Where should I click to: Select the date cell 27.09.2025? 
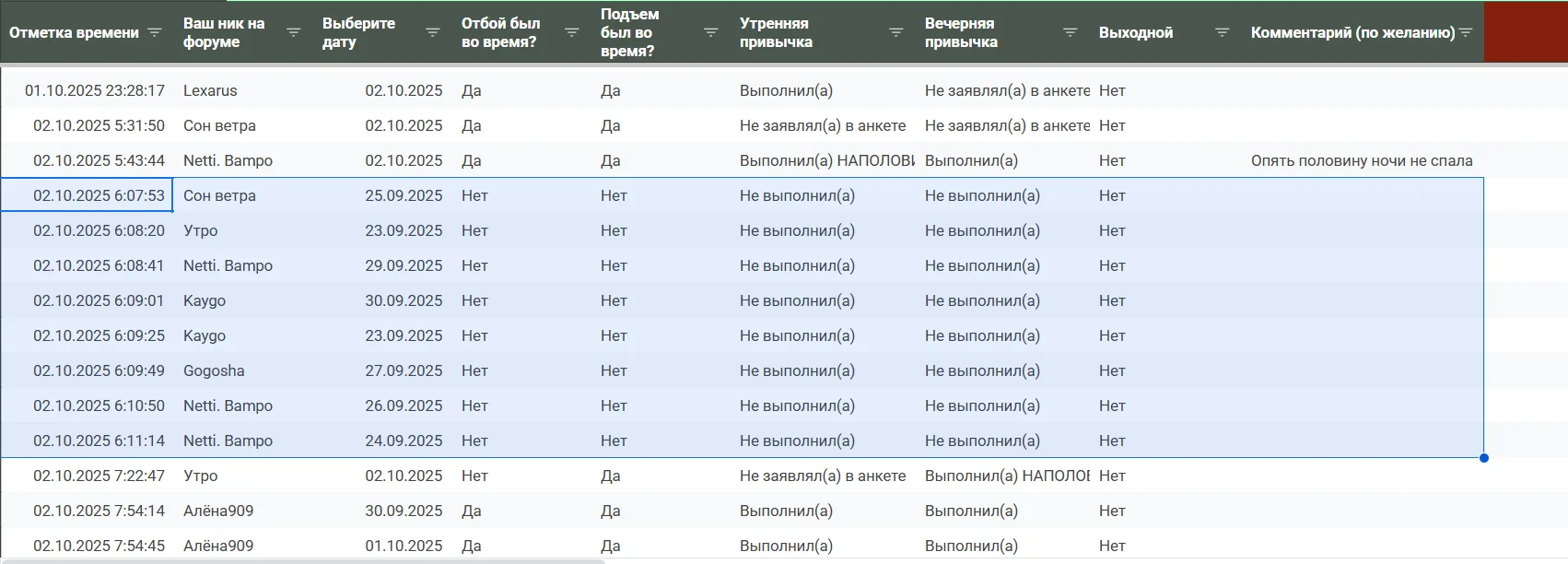(404, 370)
